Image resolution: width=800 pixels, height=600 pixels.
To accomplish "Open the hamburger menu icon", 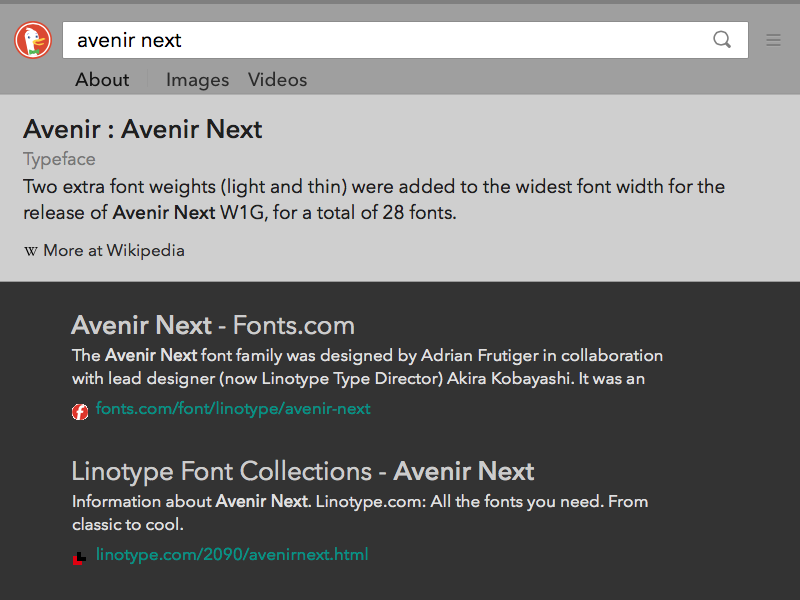I will pos(773,40).
